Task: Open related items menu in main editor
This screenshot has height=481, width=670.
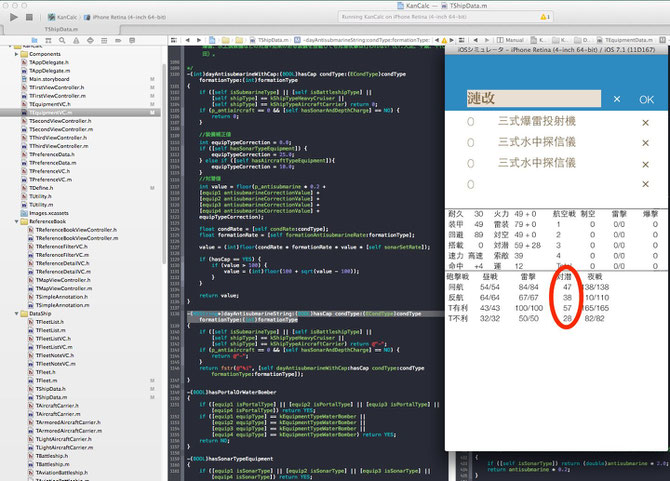Action: click(173, 40)
